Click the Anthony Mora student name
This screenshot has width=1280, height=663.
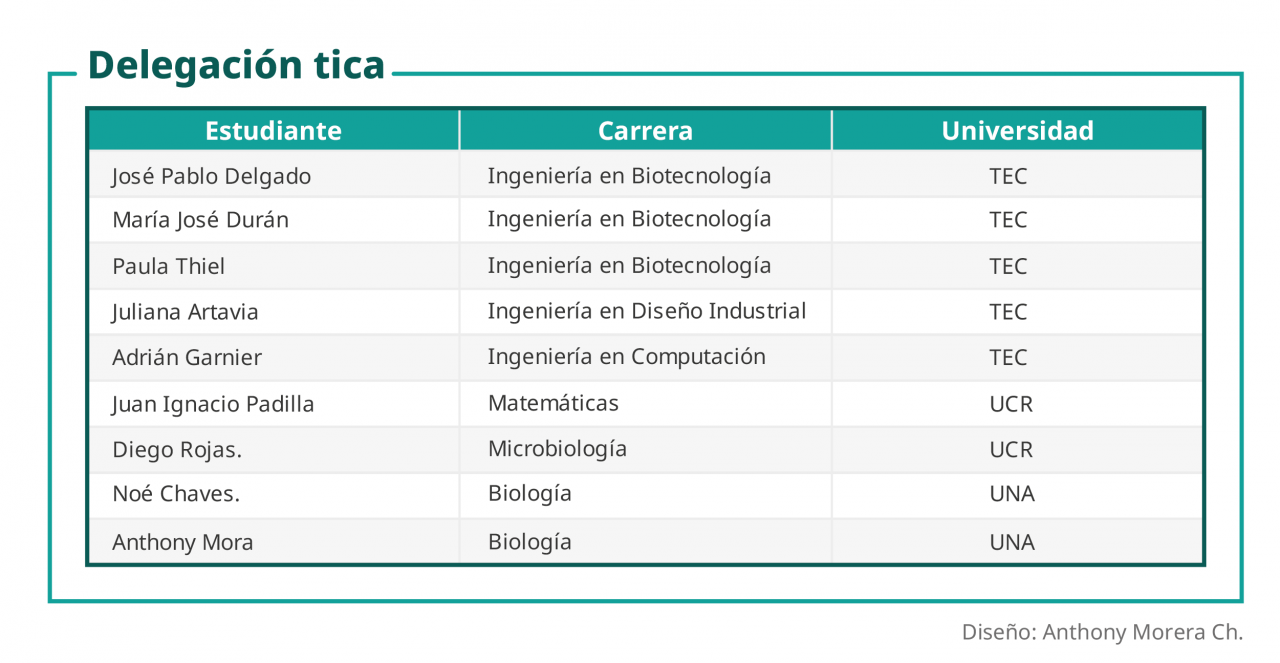182,543
